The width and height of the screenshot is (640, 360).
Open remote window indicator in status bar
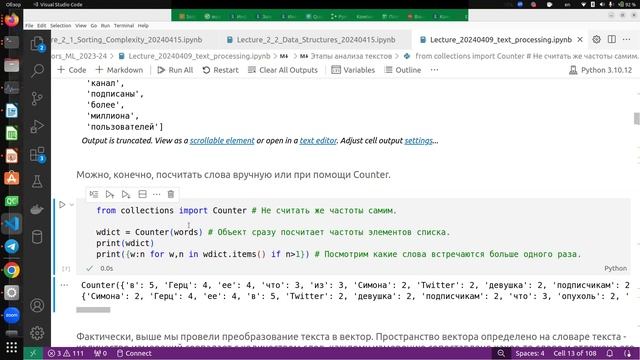33,353
